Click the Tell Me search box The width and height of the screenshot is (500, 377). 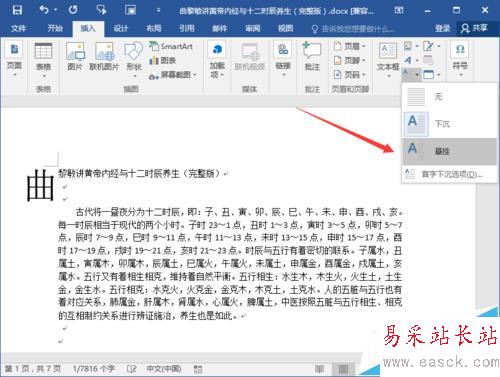354,29
